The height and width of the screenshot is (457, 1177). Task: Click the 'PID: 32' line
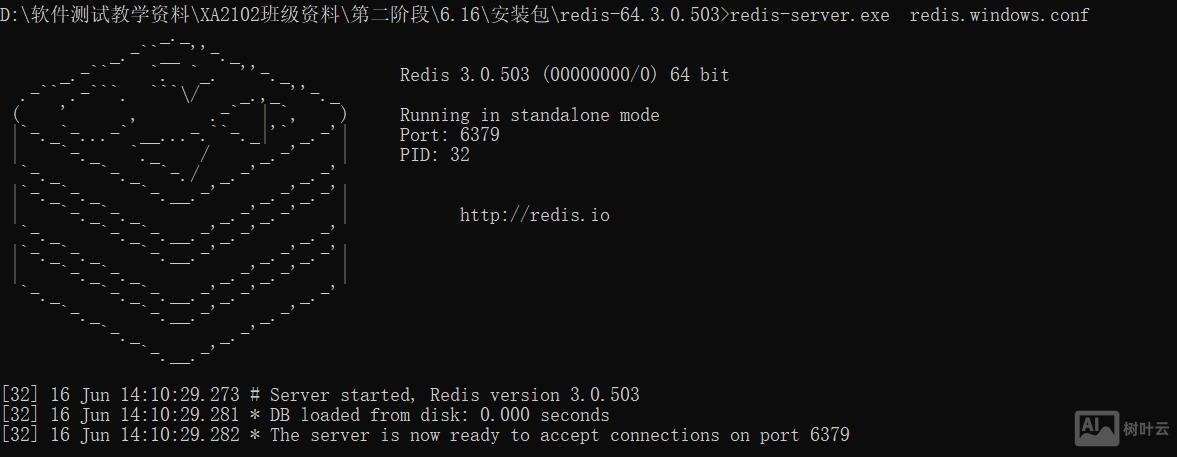(x=434, y=155)
